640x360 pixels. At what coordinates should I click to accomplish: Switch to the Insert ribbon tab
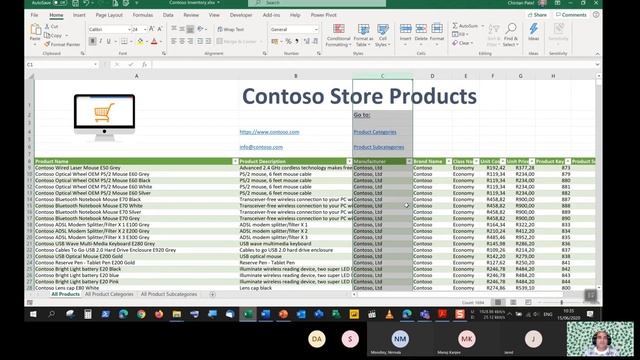point(79,15)
